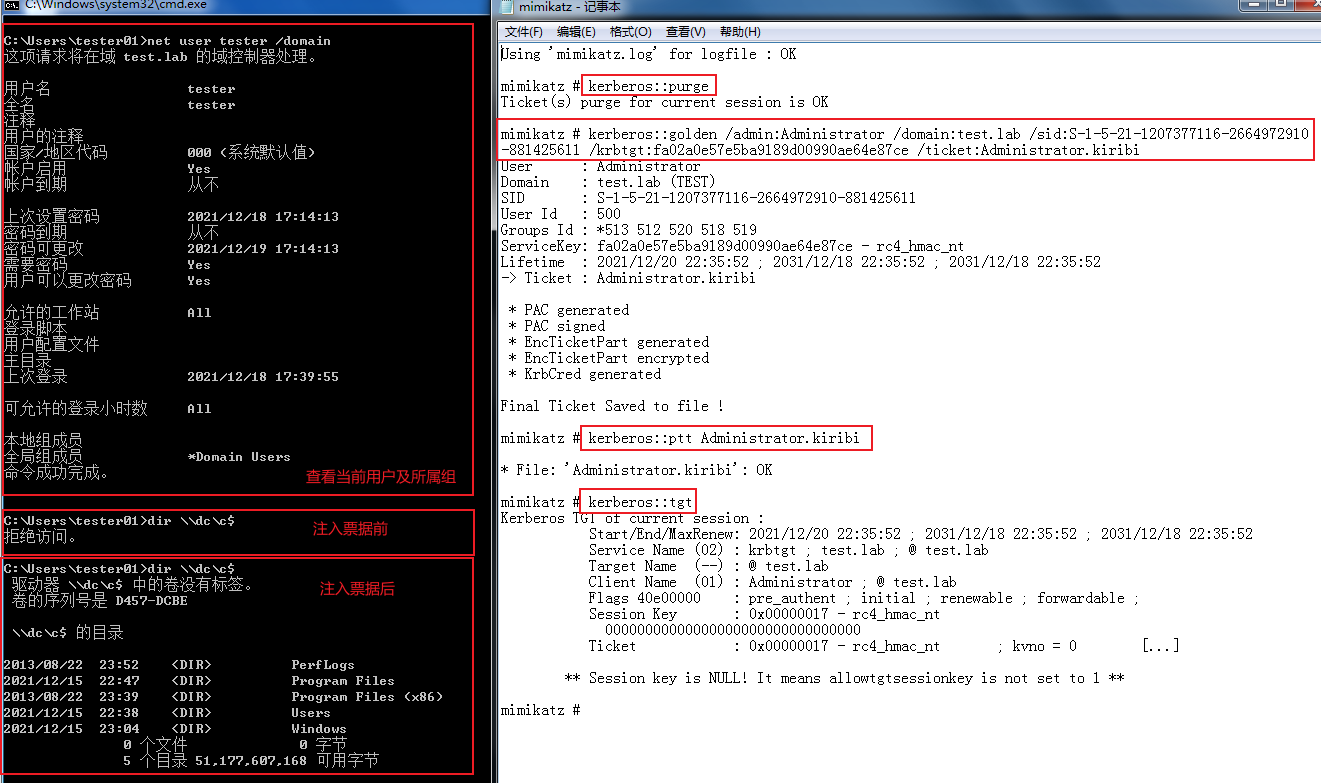Click the 卷的序列号是 D457-DCBE line
This screenshot has width=1321, height=783.
click(100, 601)
